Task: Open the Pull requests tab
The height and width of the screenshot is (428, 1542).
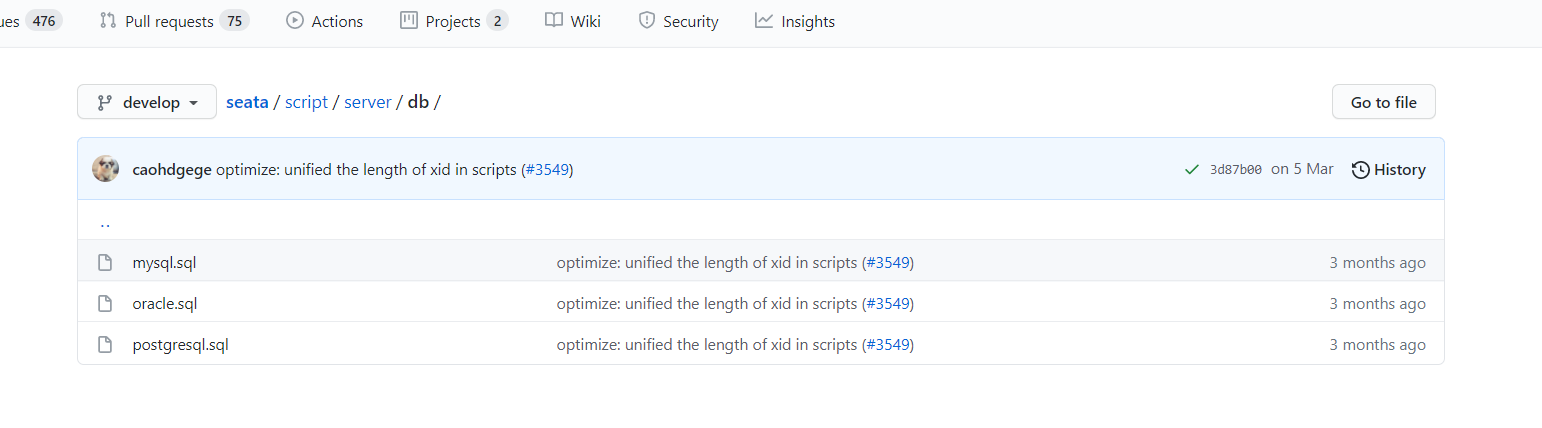Action: tap(174, 21)
